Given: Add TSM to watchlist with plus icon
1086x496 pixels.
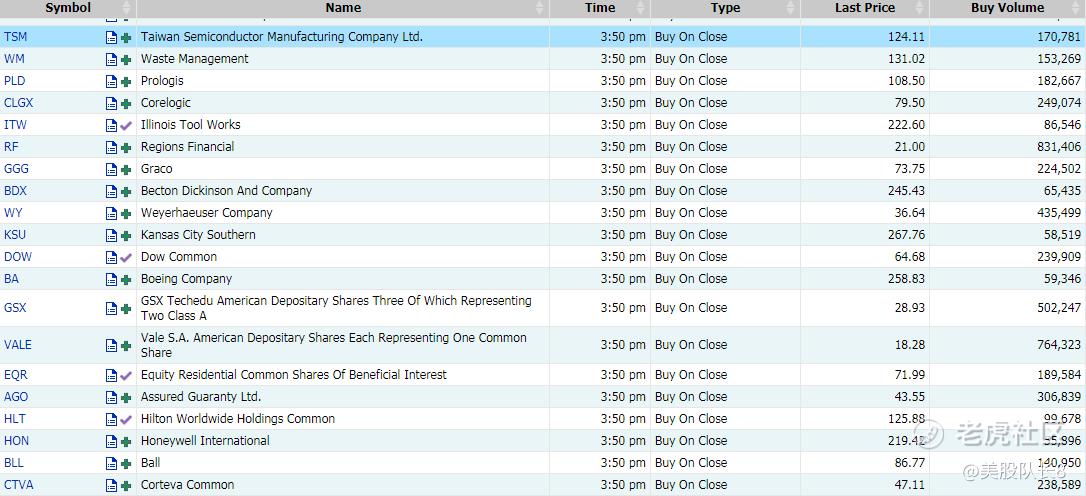Looking at the screenshot, I should 125,37.
